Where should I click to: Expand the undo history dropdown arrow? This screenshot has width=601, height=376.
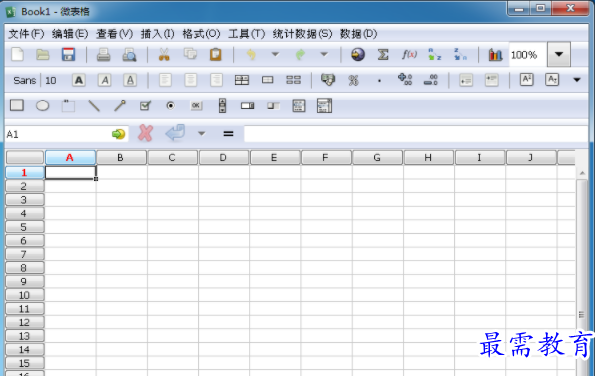[275, 54]
